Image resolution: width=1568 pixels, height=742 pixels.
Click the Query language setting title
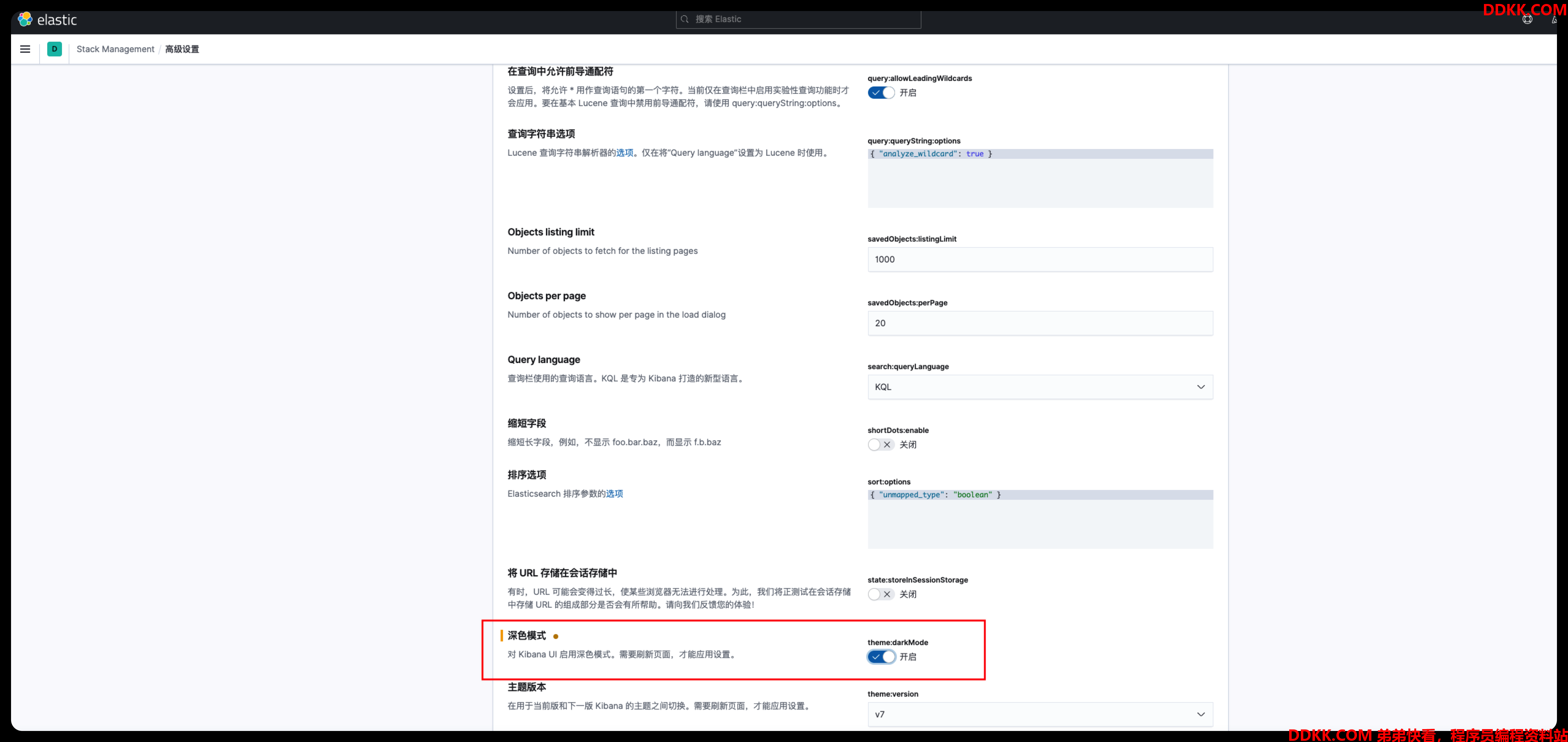click(544, 360)
